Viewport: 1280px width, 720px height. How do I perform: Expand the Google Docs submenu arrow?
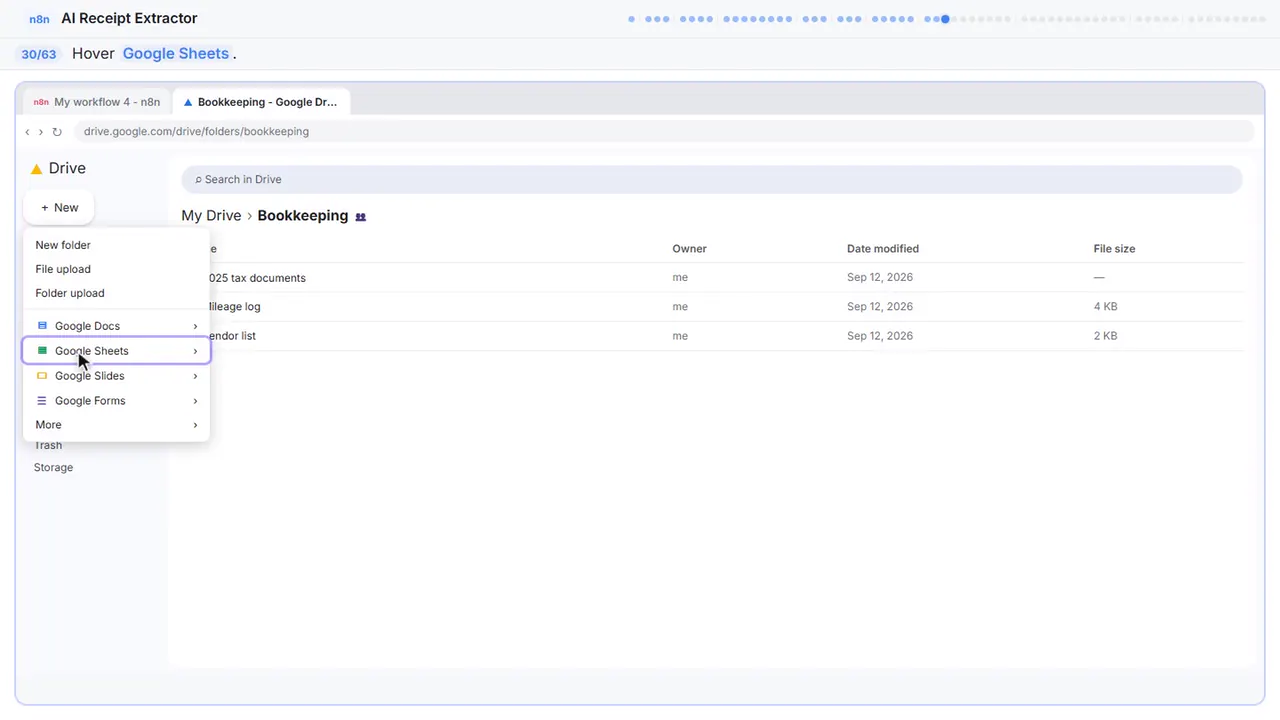[195, 326]
